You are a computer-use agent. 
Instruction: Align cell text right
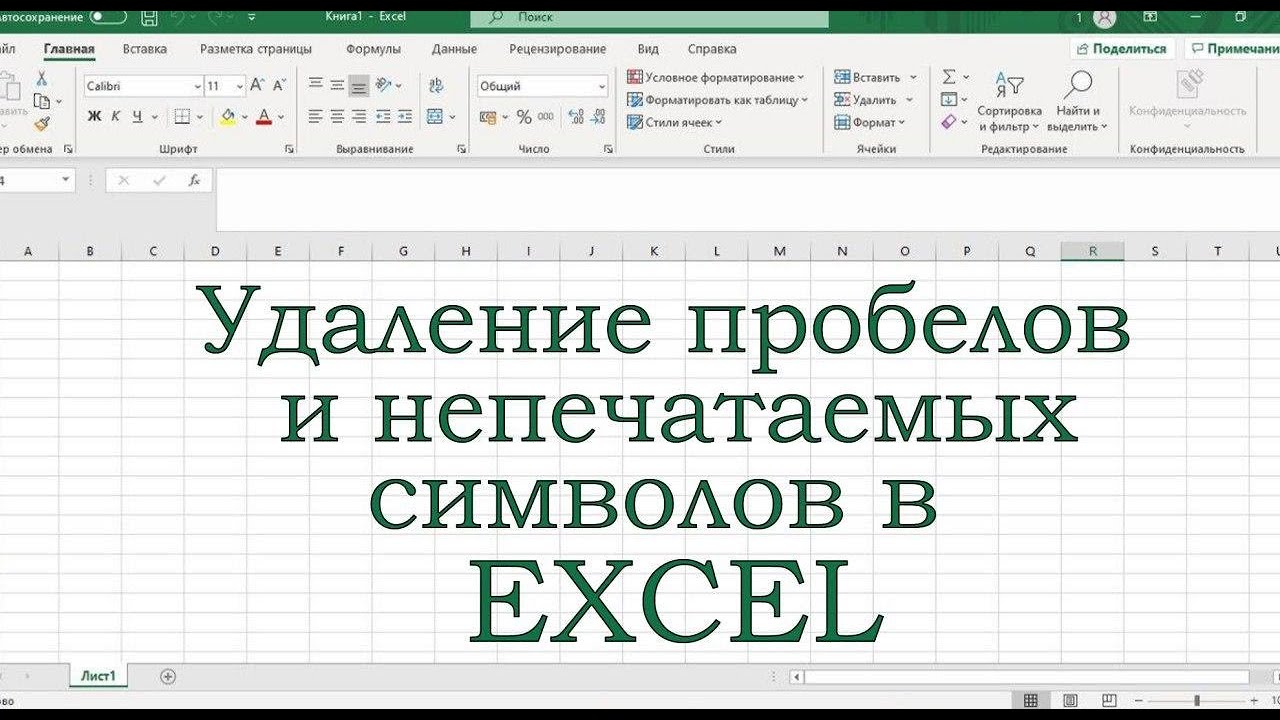click(359, 117)
